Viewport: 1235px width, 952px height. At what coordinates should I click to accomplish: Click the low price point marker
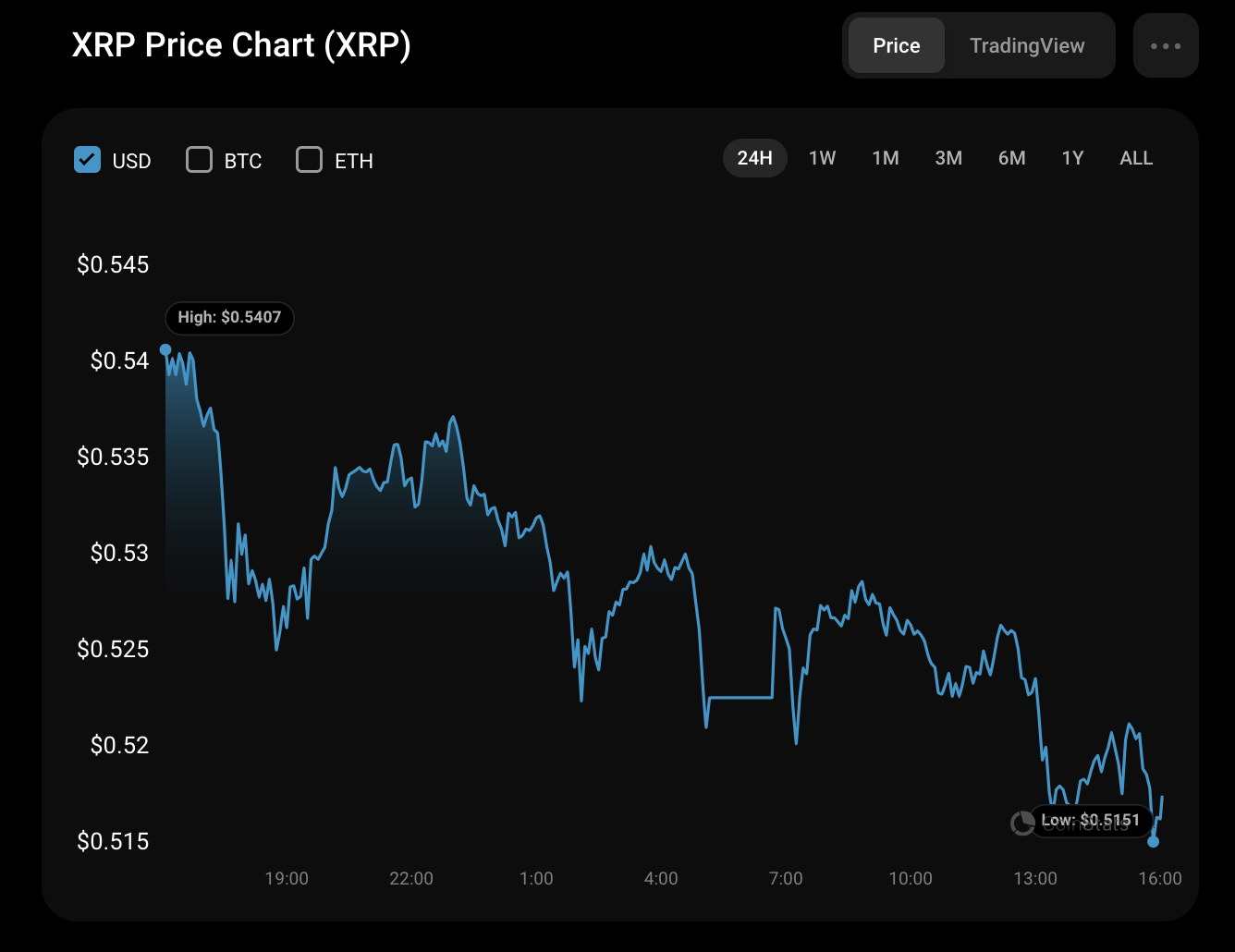click(1153, 842)
